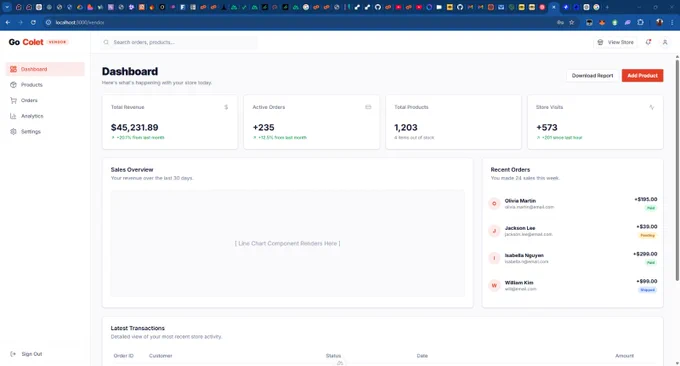
Task: Open the Chrome profile avatar
Action: (660, 22)
